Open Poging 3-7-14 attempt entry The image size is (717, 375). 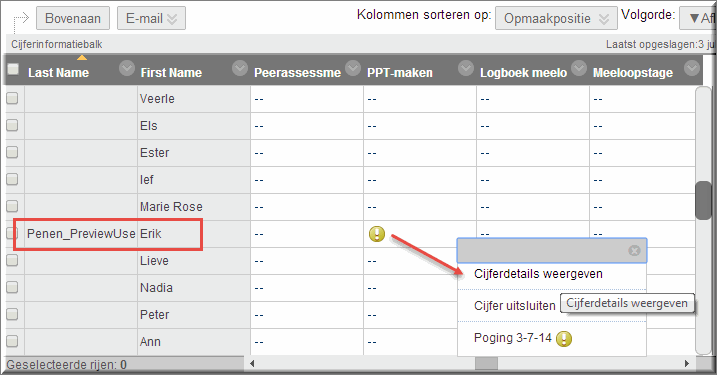click(513, 338)
